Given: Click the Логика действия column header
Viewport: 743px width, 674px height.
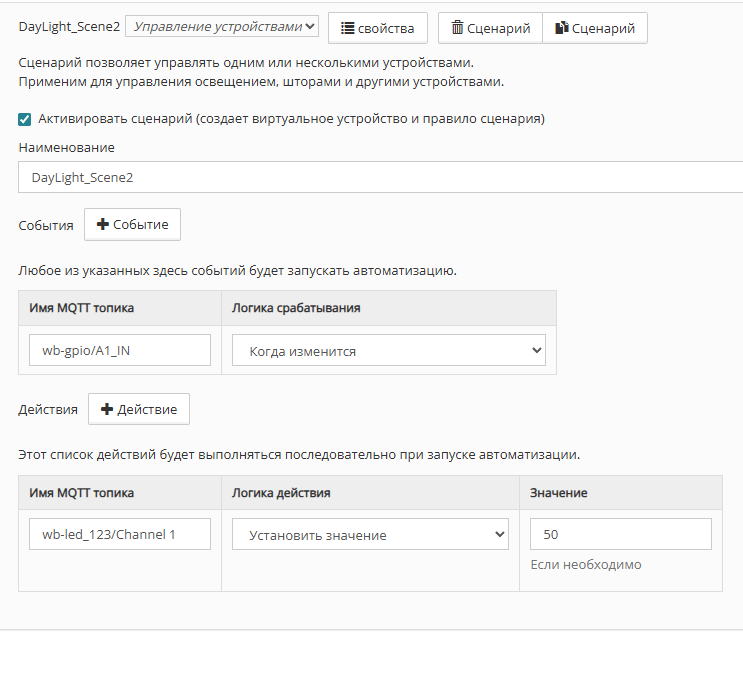Looking at the screenshot, I should [281, 492].
